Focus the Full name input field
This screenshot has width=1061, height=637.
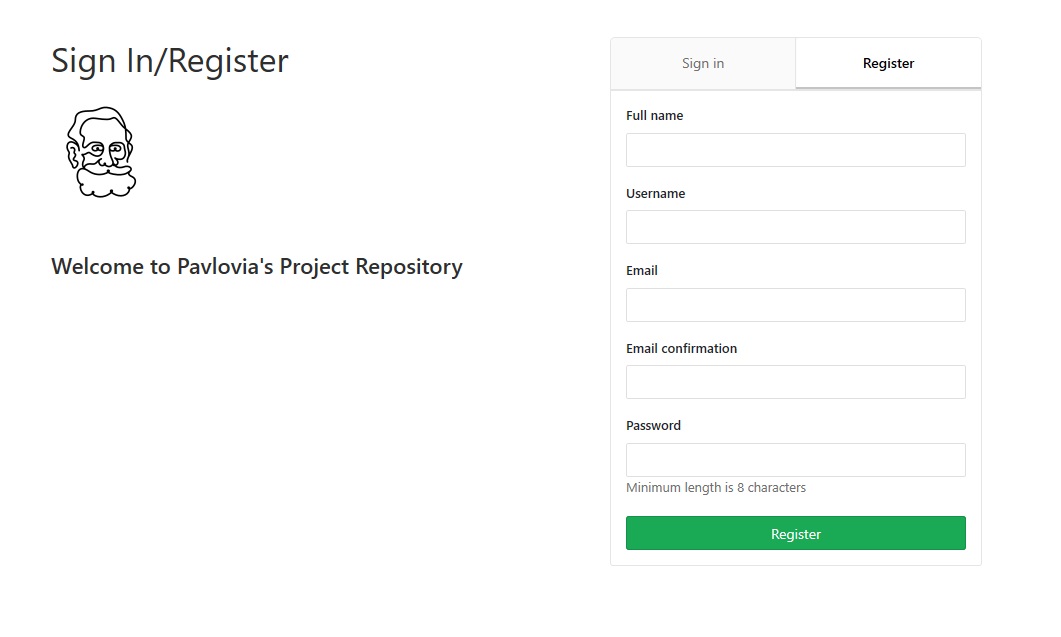tap(795, 150)
